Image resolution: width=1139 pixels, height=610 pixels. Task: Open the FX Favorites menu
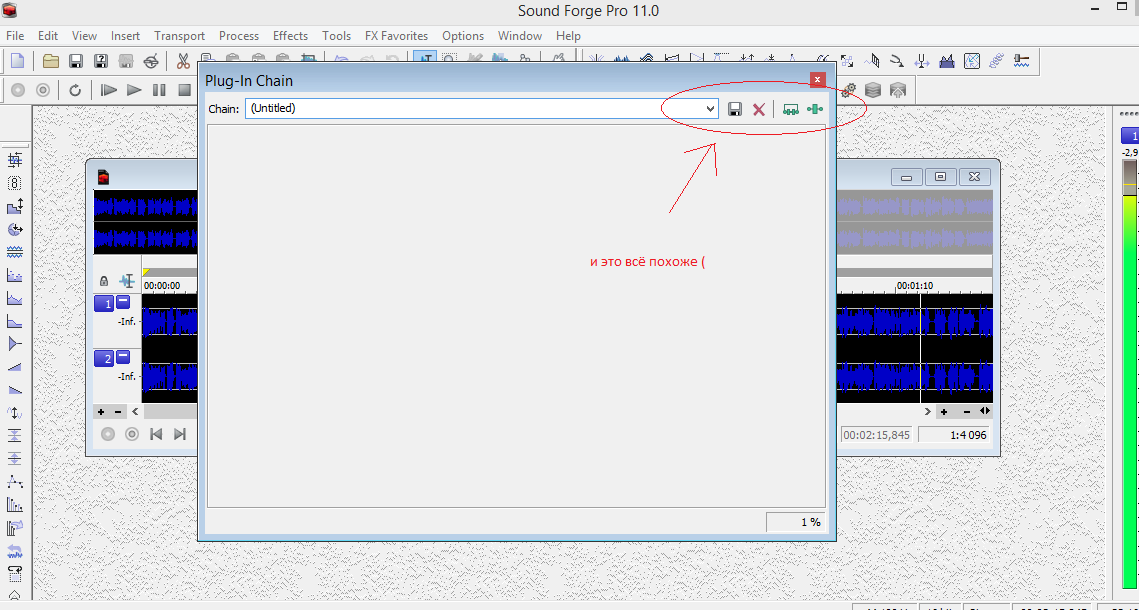(x=397, y=36)
